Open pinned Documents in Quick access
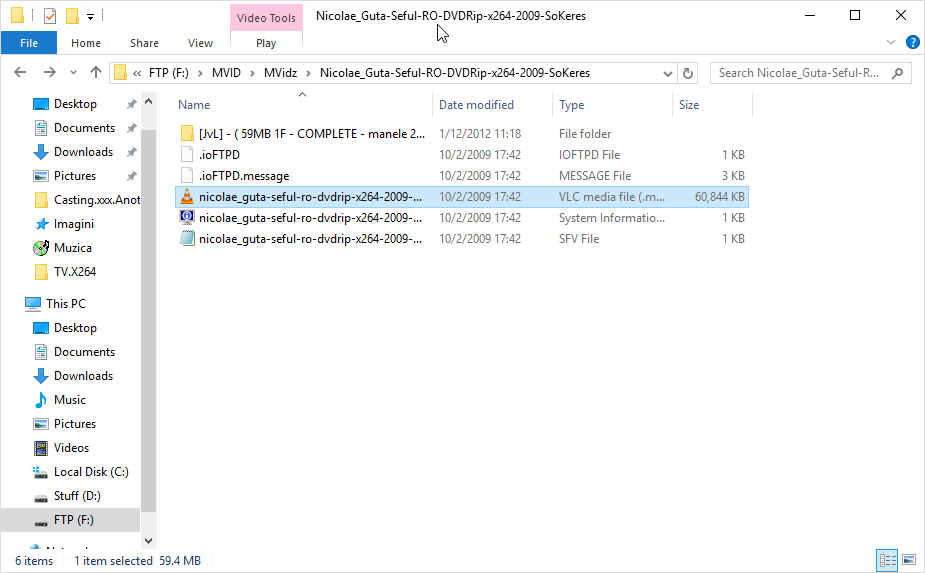 point(84,128)
